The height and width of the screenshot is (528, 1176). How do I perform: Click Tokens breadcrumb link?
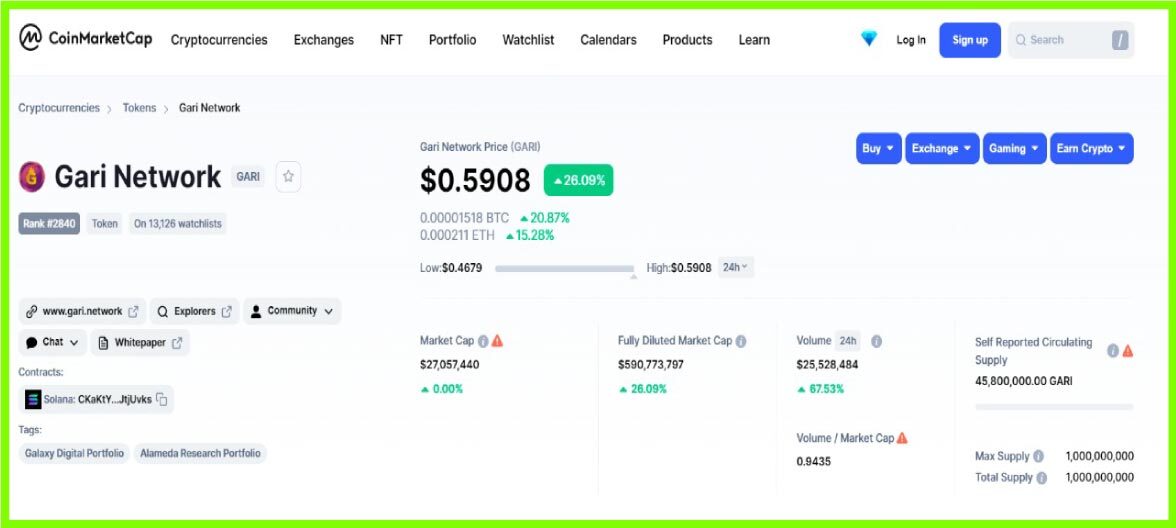click(140, 108)
